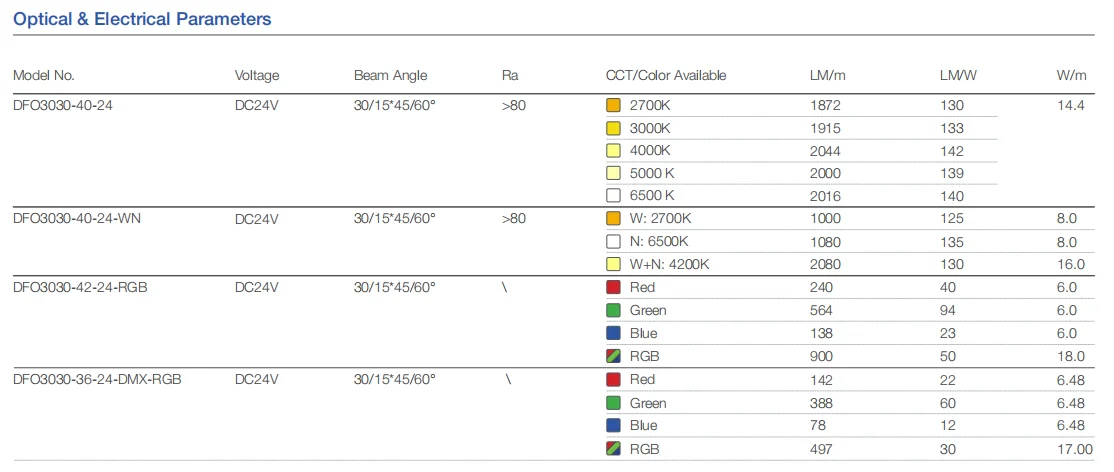Select the yellow 3000K color swatch
This screenshot has width=1114, height=472.
tap(614, 128)
